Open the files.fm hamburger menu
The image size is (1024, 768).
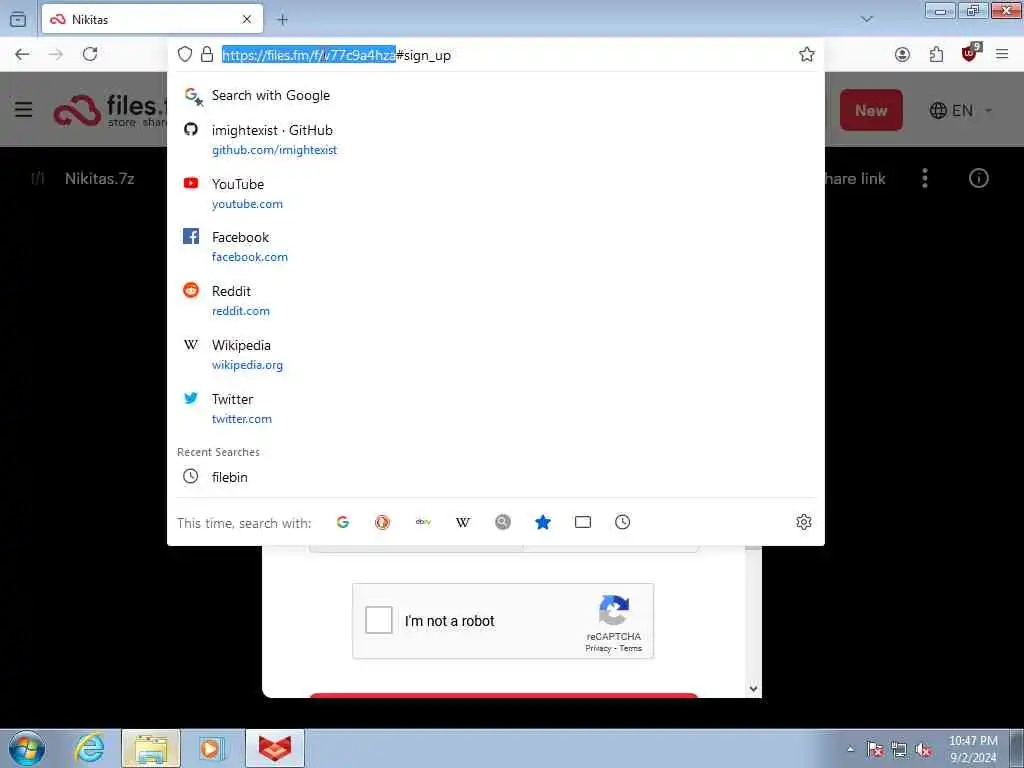24,109
